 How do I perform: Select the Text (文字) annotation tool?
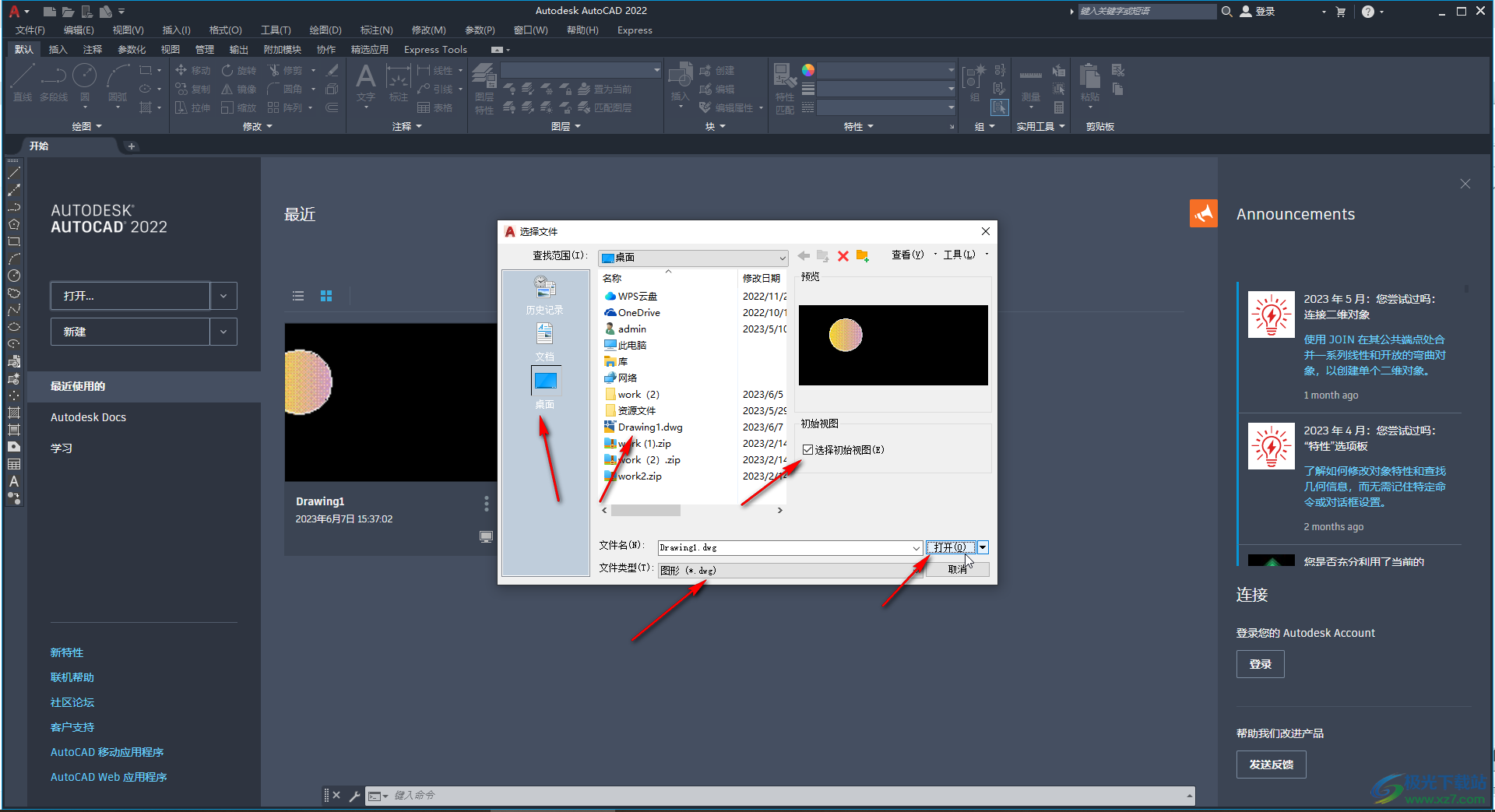point(365,82)
